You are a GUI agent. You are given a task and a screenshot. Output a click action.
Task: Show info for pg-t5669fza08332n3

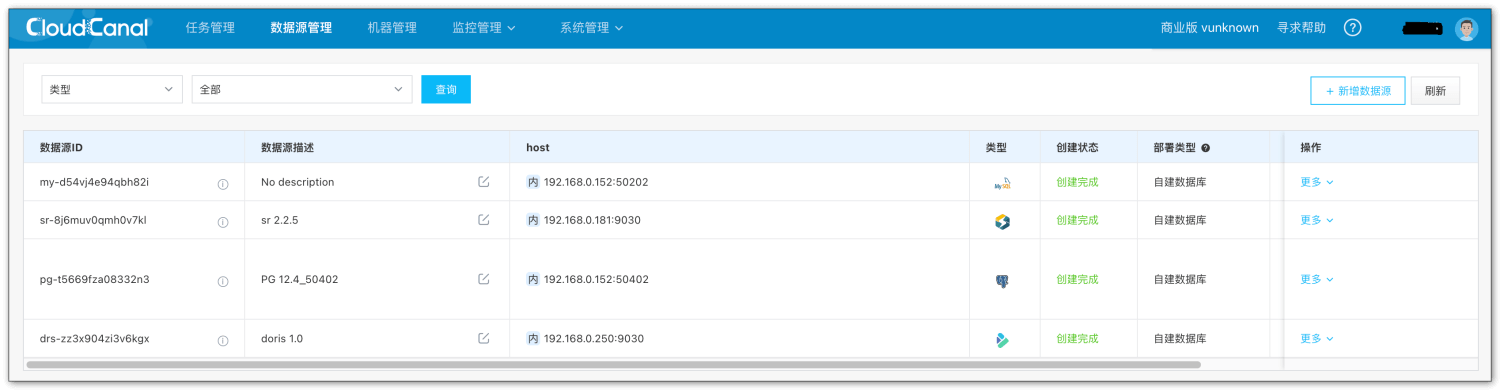click(x=223, y=281)
